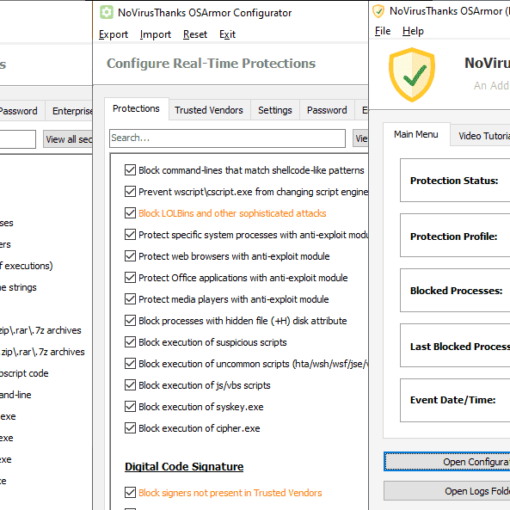This screenshot has width=510, height=510.
Task: Open the File menu in OSArmor window
Action: click(x=383, y=31)
